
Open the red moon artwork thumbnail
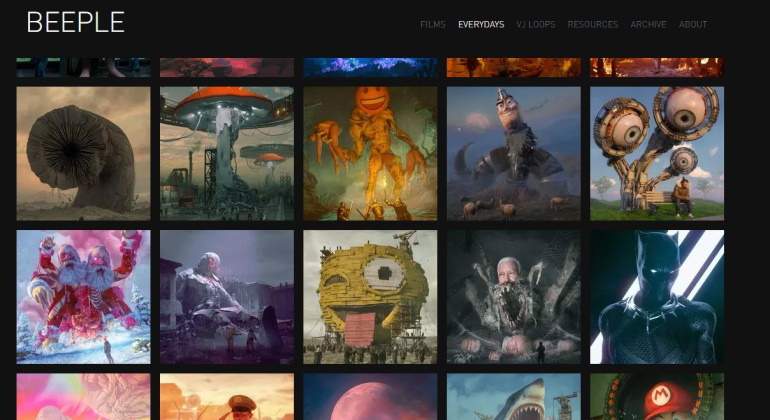[x=370, y=397]
